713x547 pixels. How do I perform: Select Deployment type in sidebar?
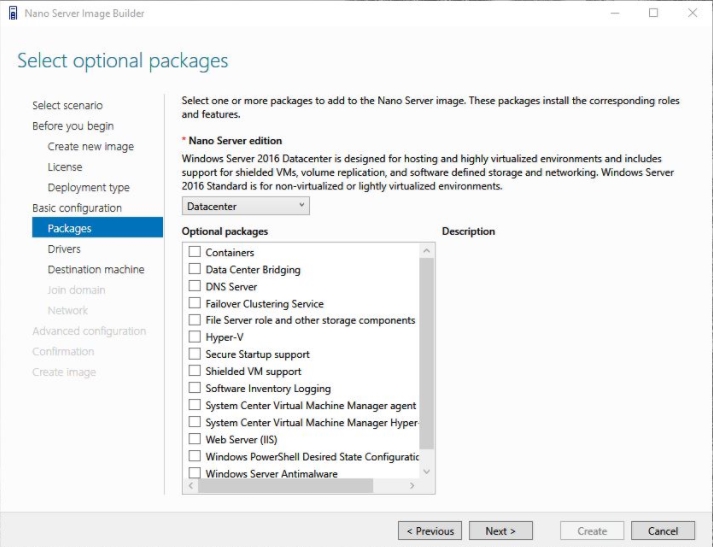click(x=88, y=187)
